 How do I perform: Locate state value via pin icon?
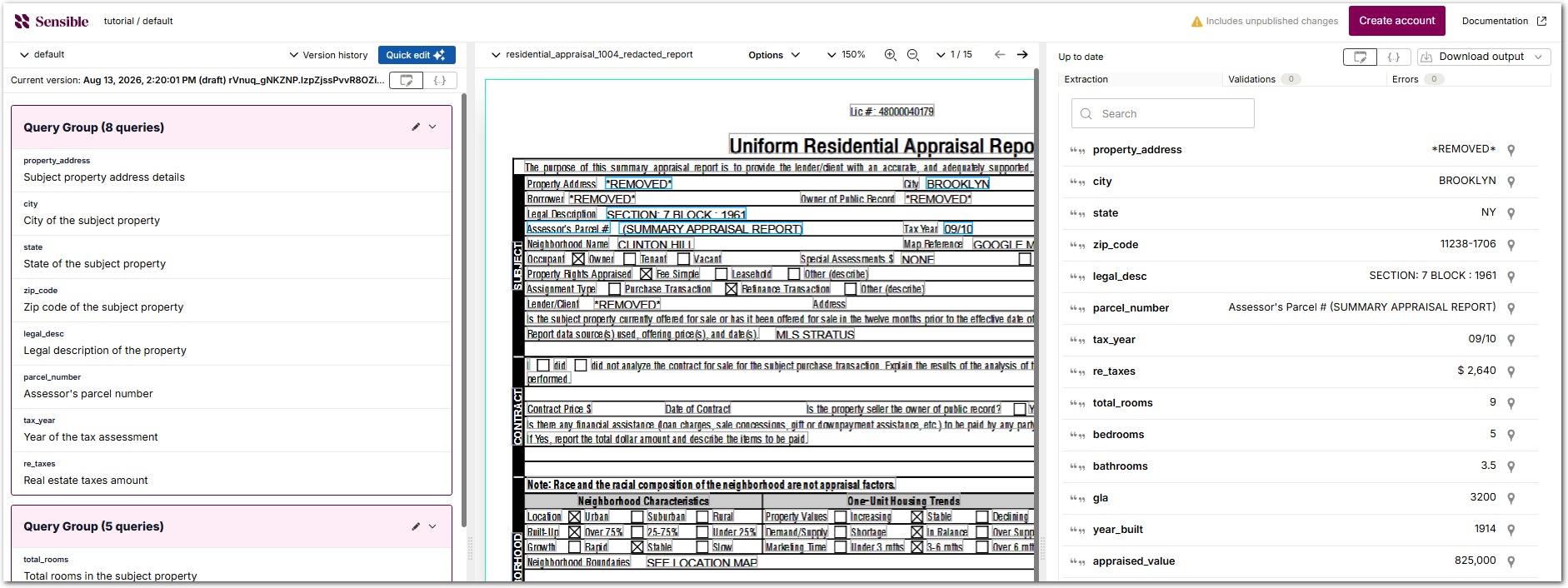[x=1511, y=213]
